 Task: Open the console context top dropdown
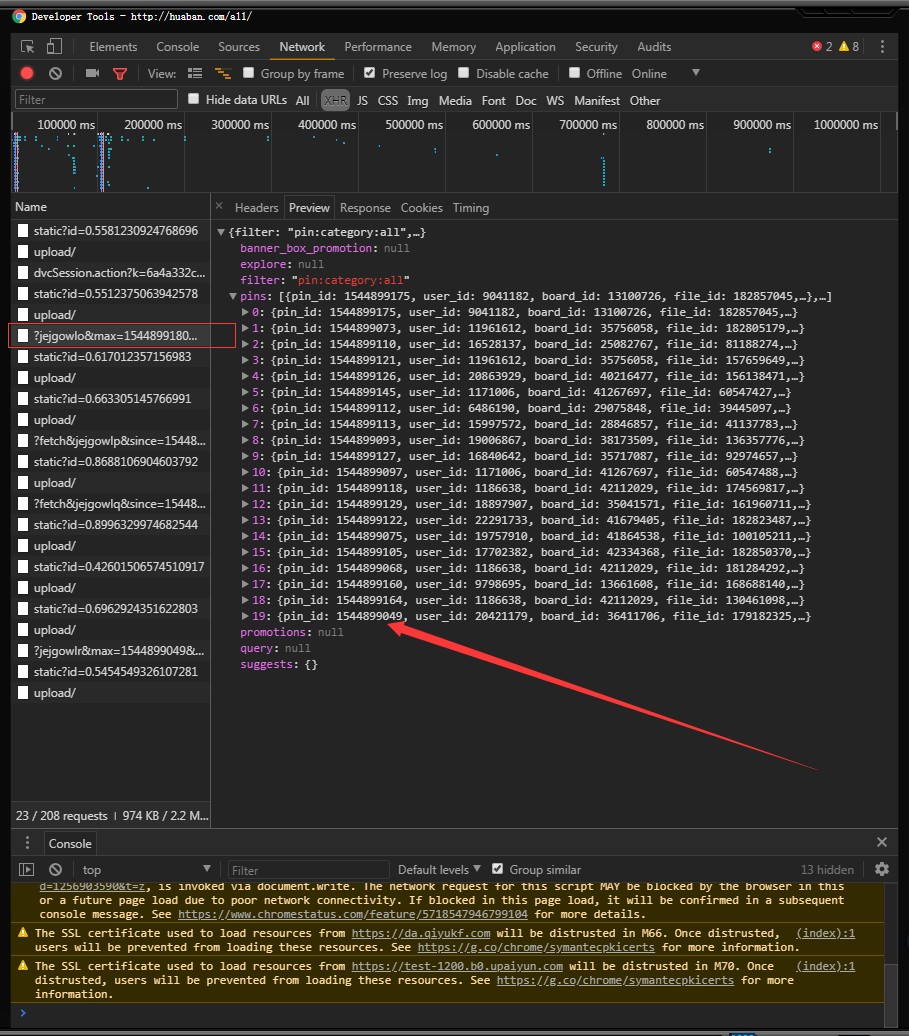pyautogui.click(x=146, y=870)
